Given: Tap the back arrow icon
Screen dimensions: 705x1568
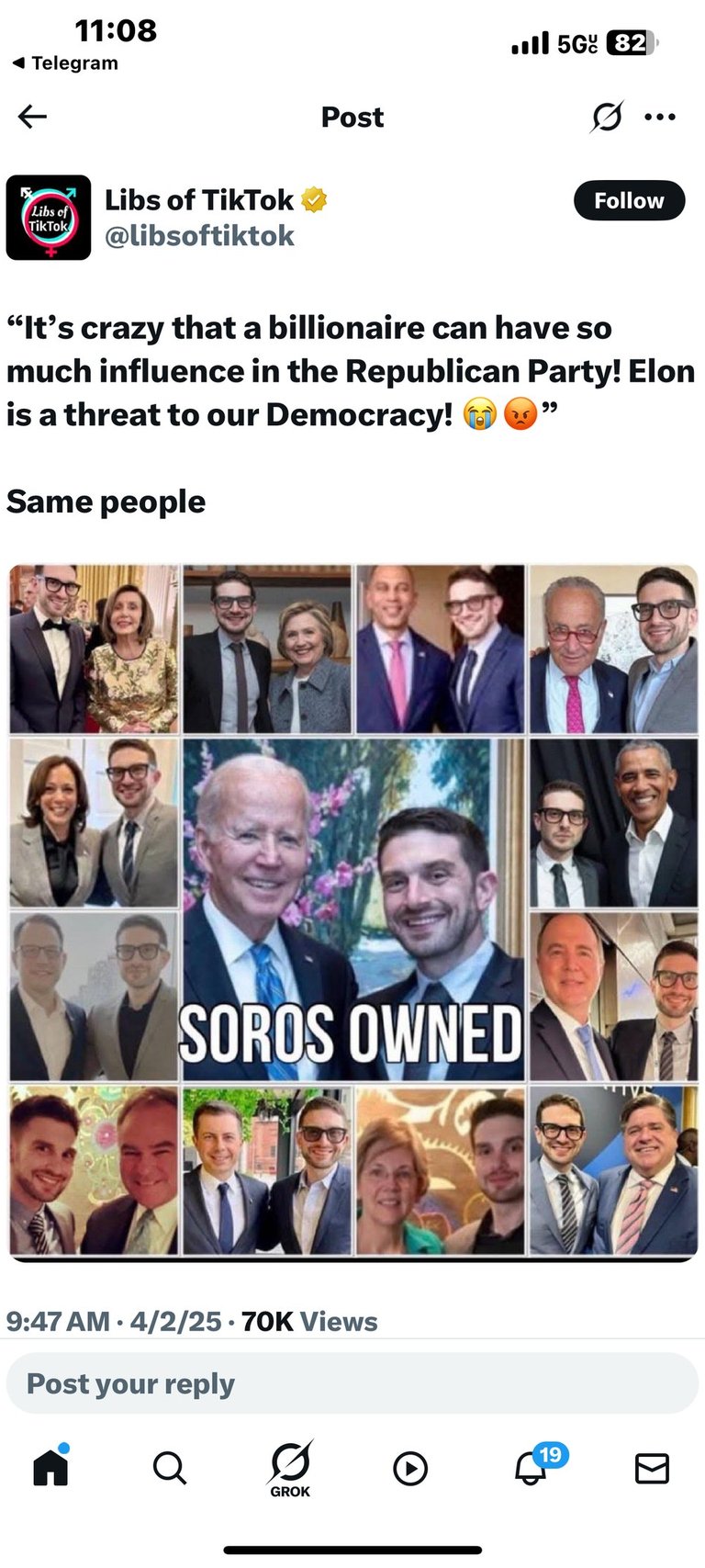Looking at the screenshot, I should 32,117.
